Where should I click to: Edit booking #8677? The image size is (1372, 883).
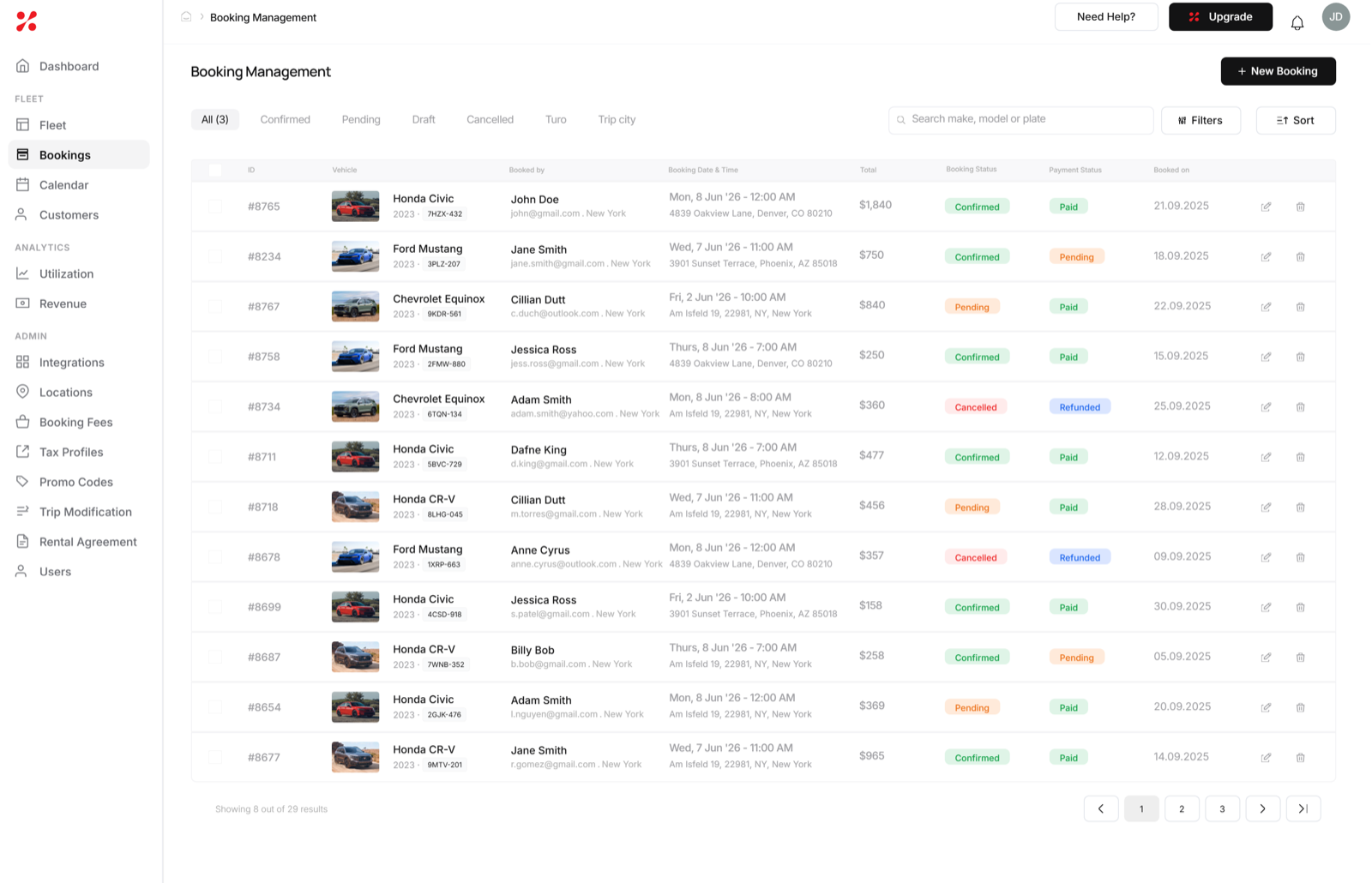pyautogui.click(x=1266, y=758)
